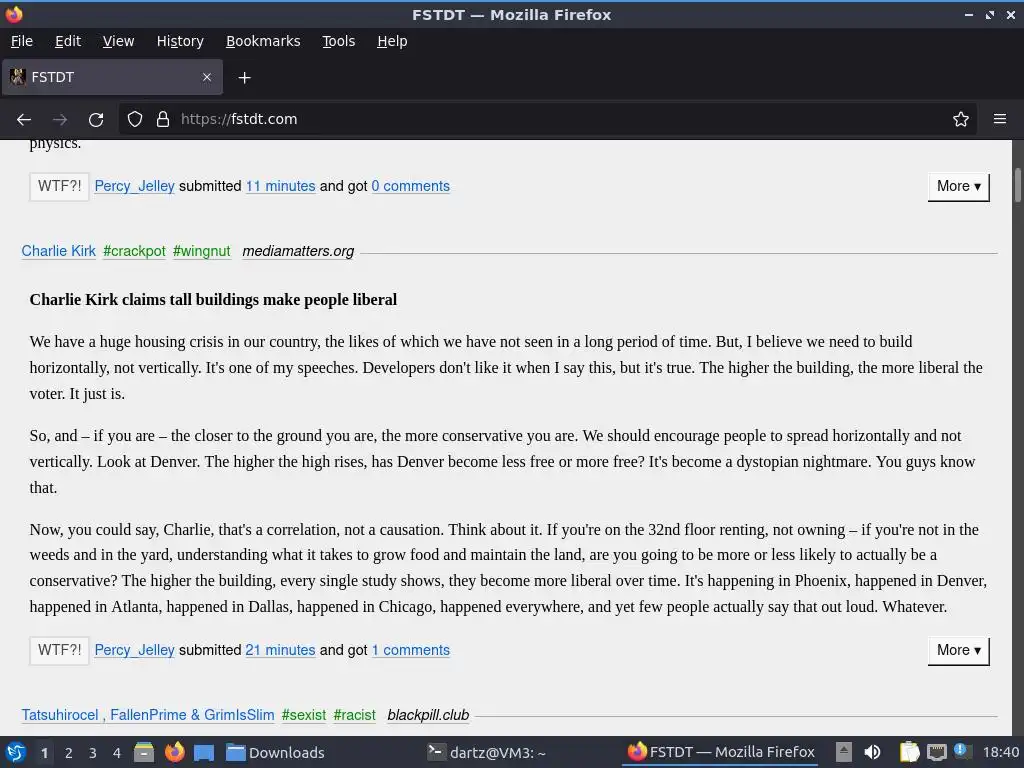Bookmark this page with the star

[961, 120]
